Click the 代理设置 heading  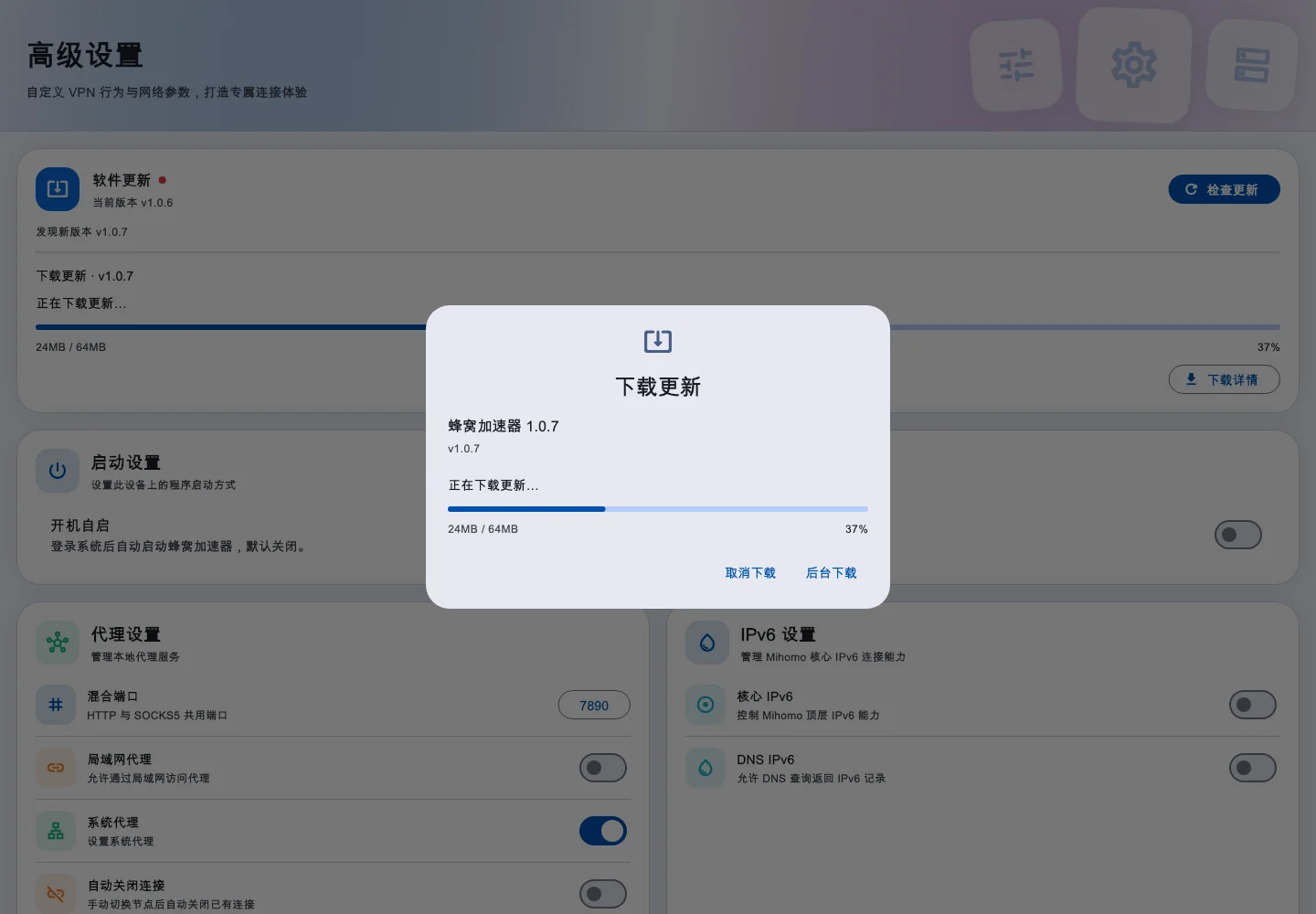[x=126, y=634]
